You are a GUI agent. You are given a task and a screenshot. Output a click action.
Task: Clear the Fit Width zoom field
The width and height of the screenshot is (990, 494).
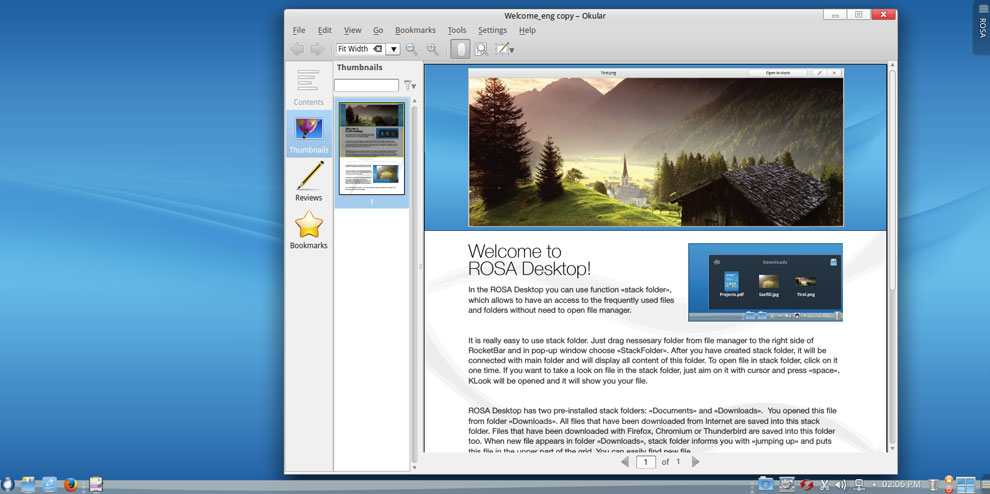[x=377, y=49]
